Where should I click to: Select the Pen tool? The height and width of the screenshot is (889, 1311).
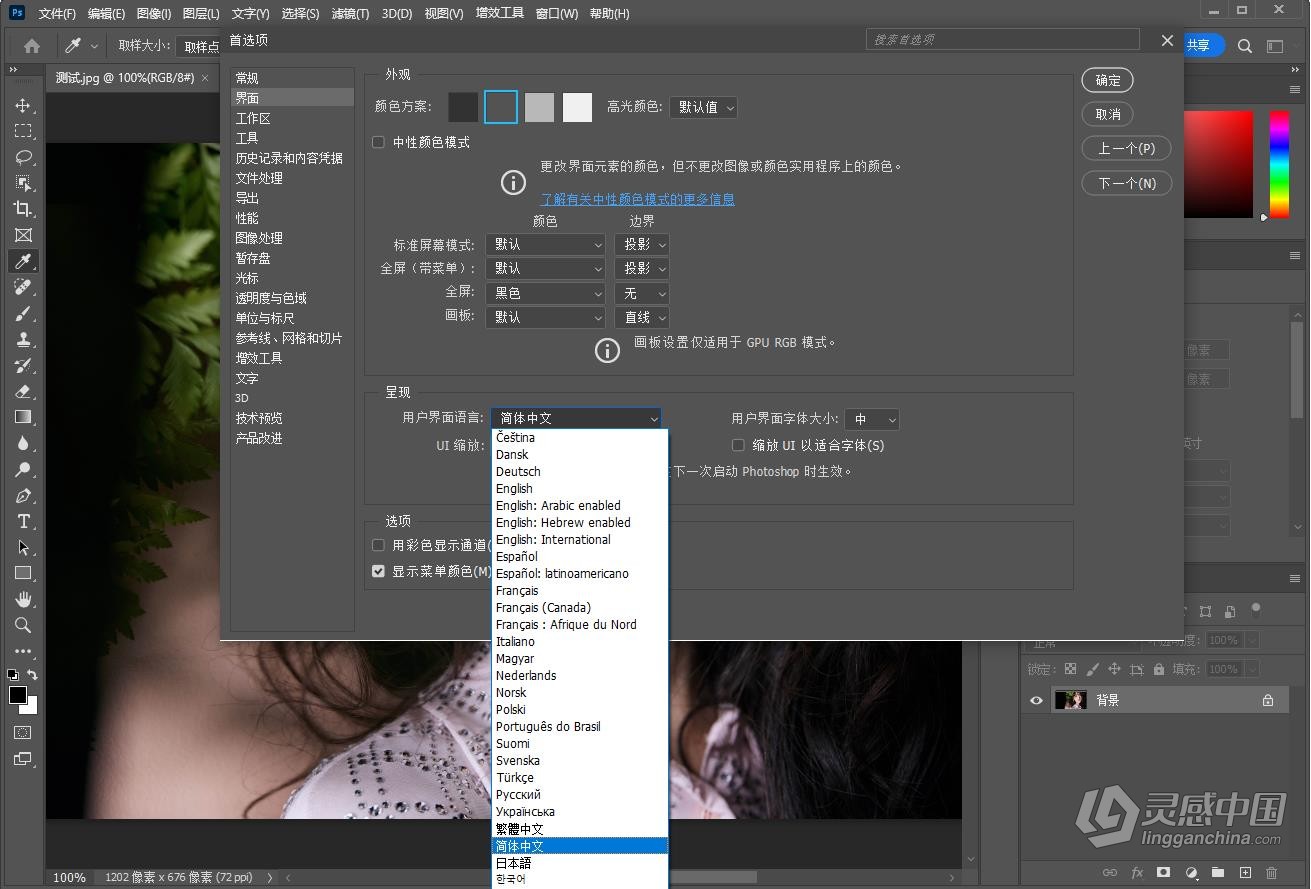pos(23,495)
